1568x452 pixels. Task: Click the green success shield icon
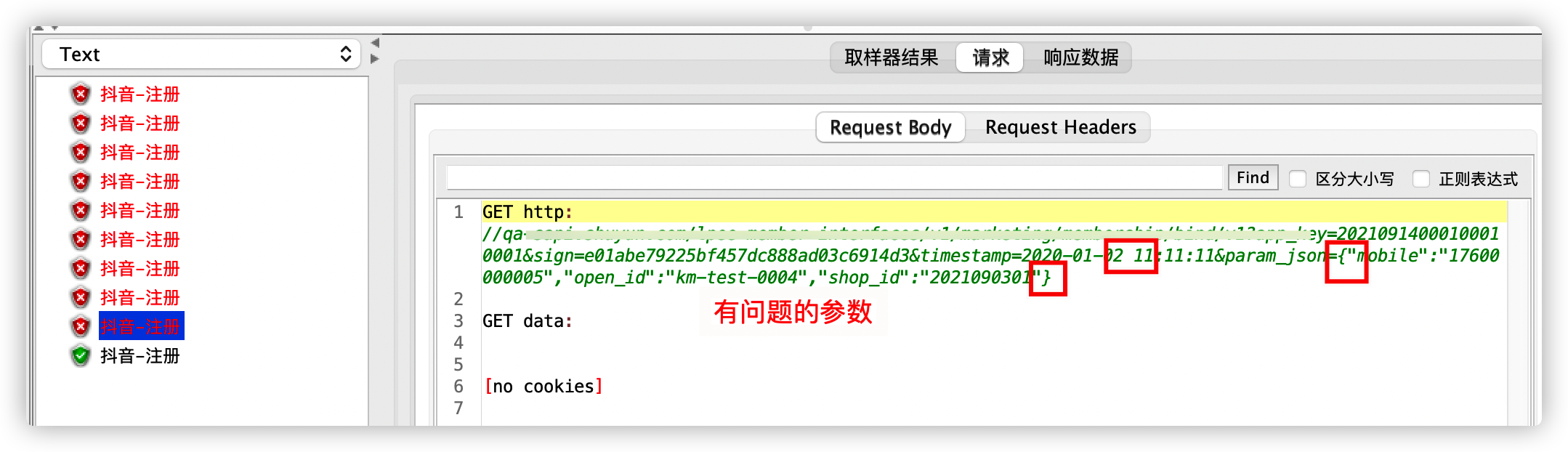point(81,355)
